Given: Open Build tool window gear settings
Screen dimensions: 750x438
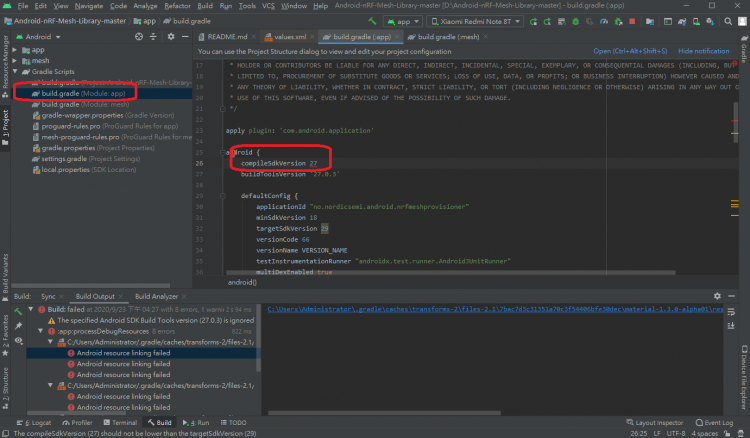Looking at the screenshot, I should pos(717,296).
